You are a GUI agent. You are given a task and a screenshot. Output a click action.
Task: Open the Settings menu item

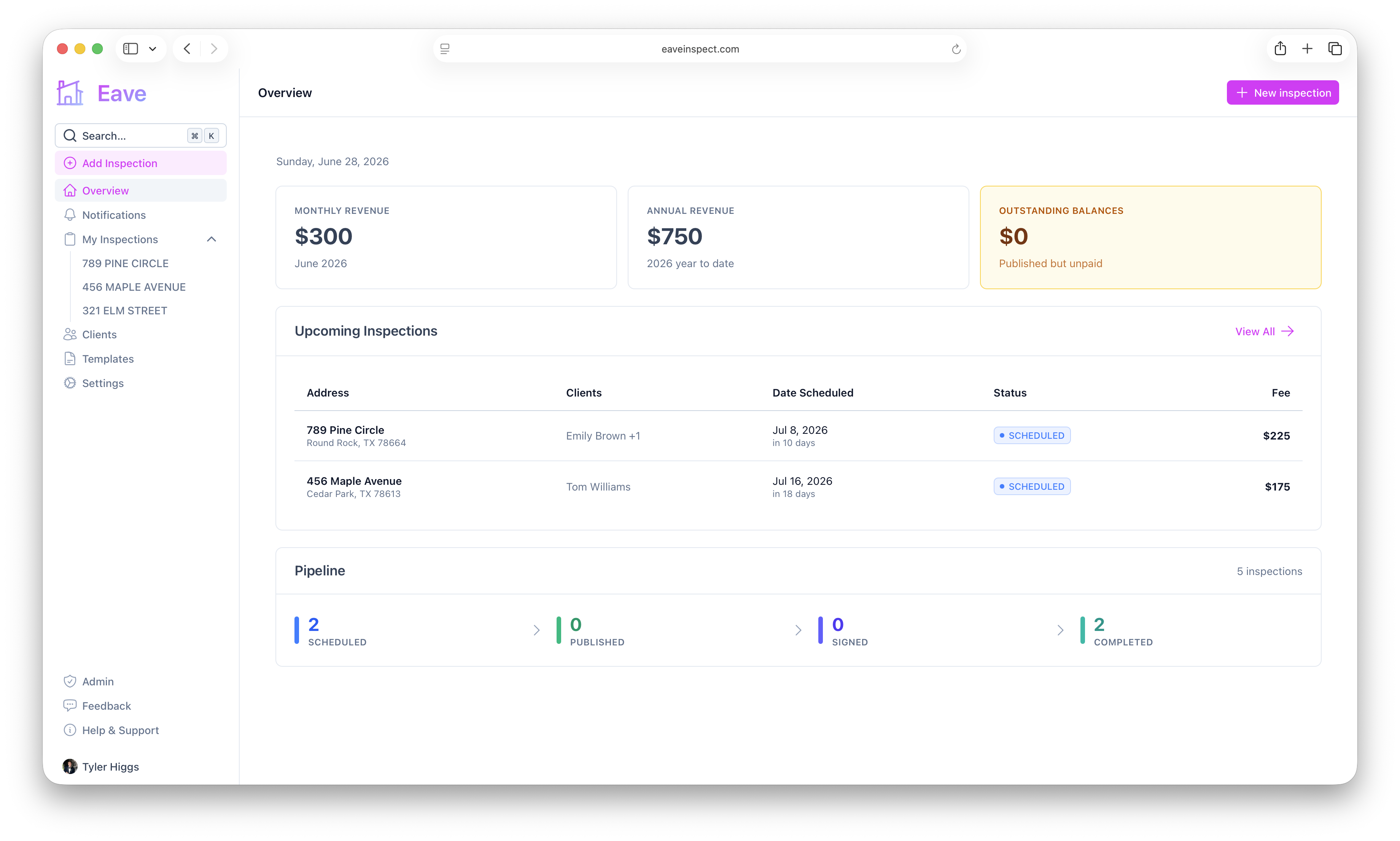(x=140, y=383)
